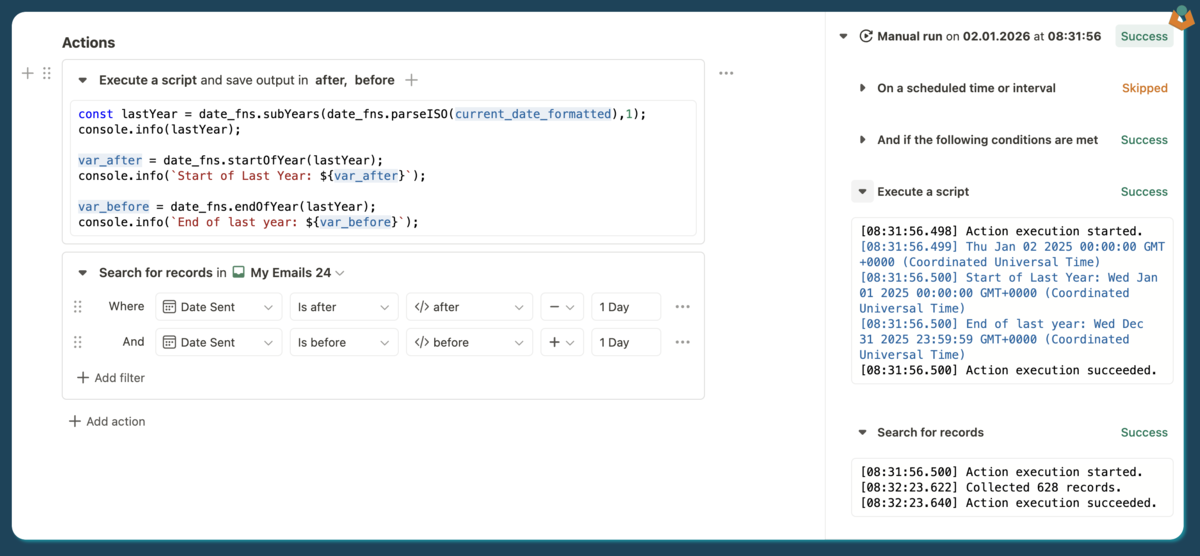Expand 'And if the following conditions are met'
1200x556 pixels.
(x=863, y=140)
